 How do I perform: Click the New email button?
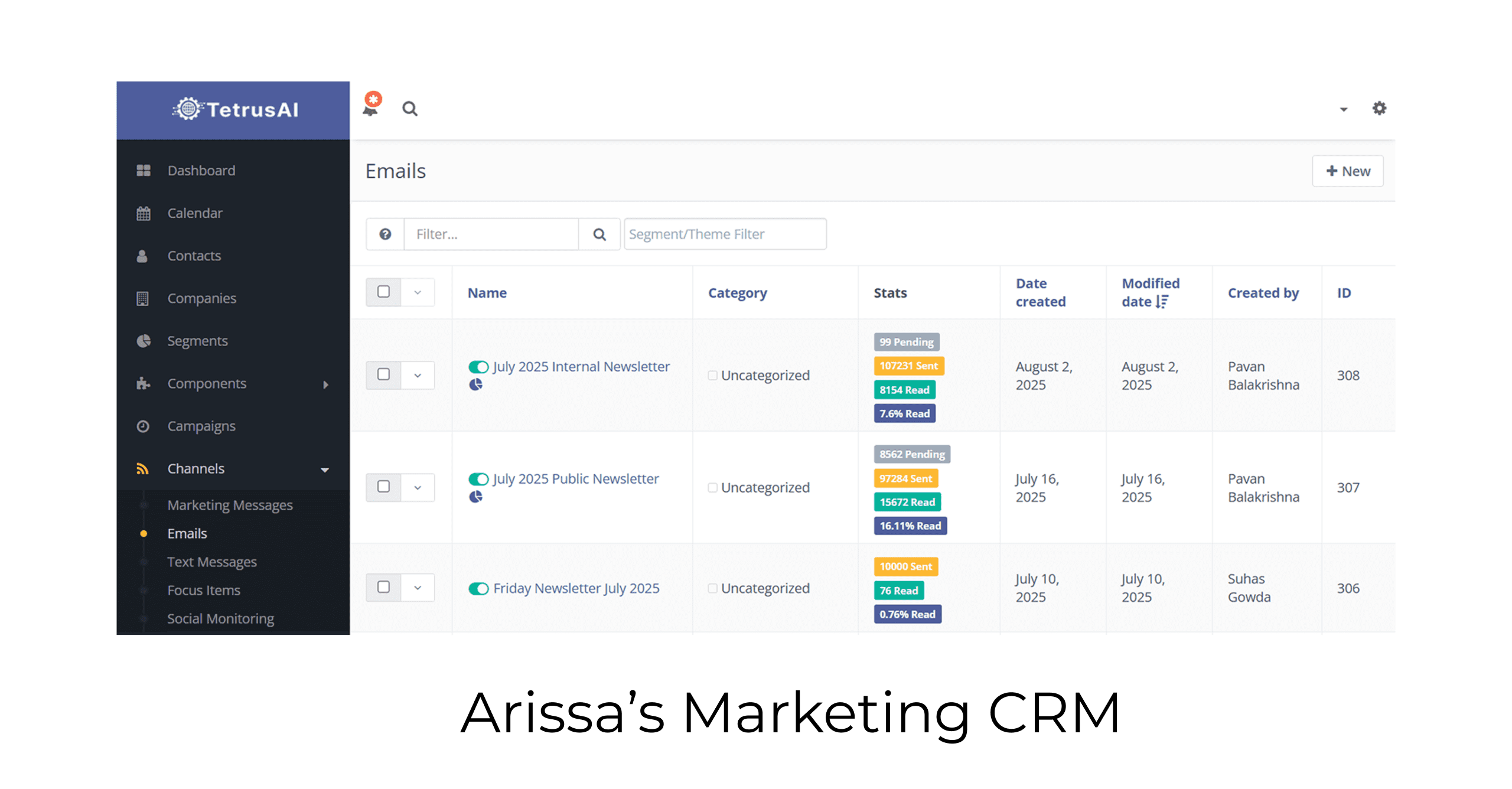[1347, 171]
